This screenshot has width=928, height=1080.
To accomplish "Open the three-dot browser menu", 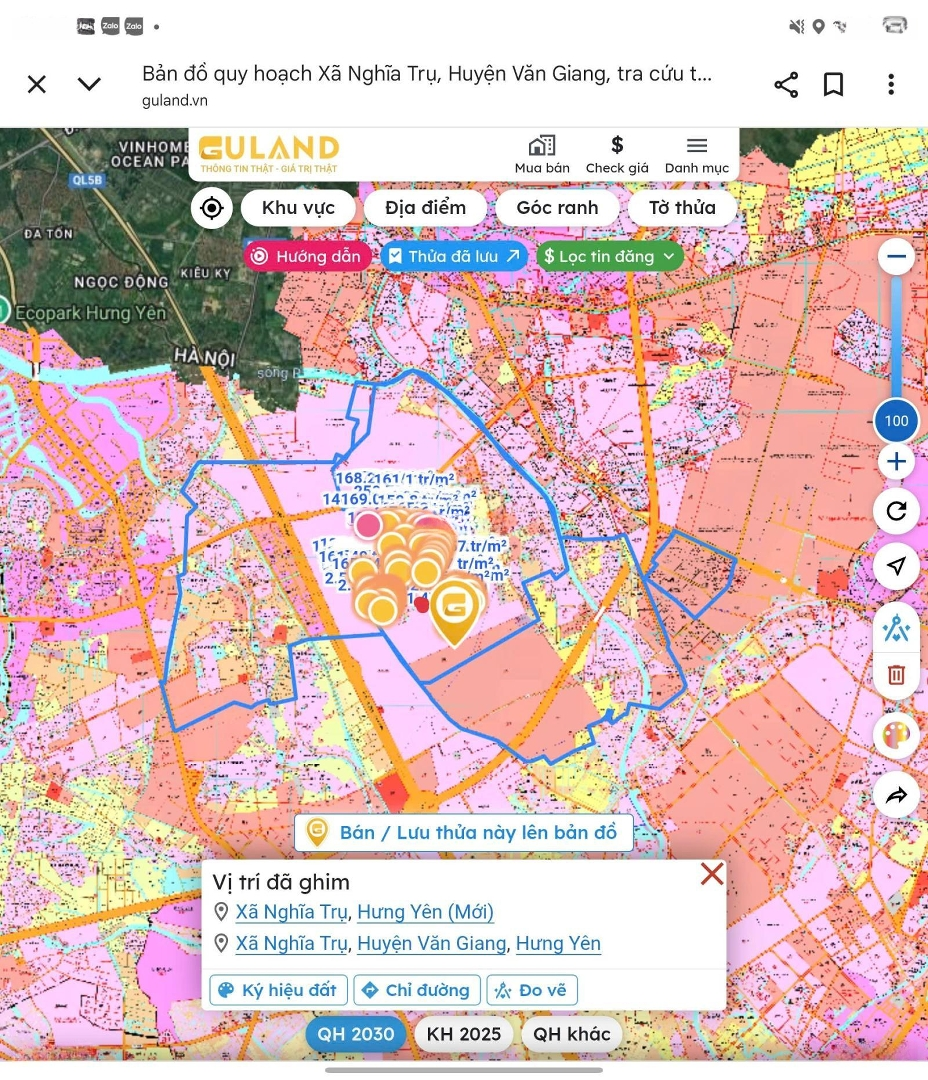I will point(890,85).
